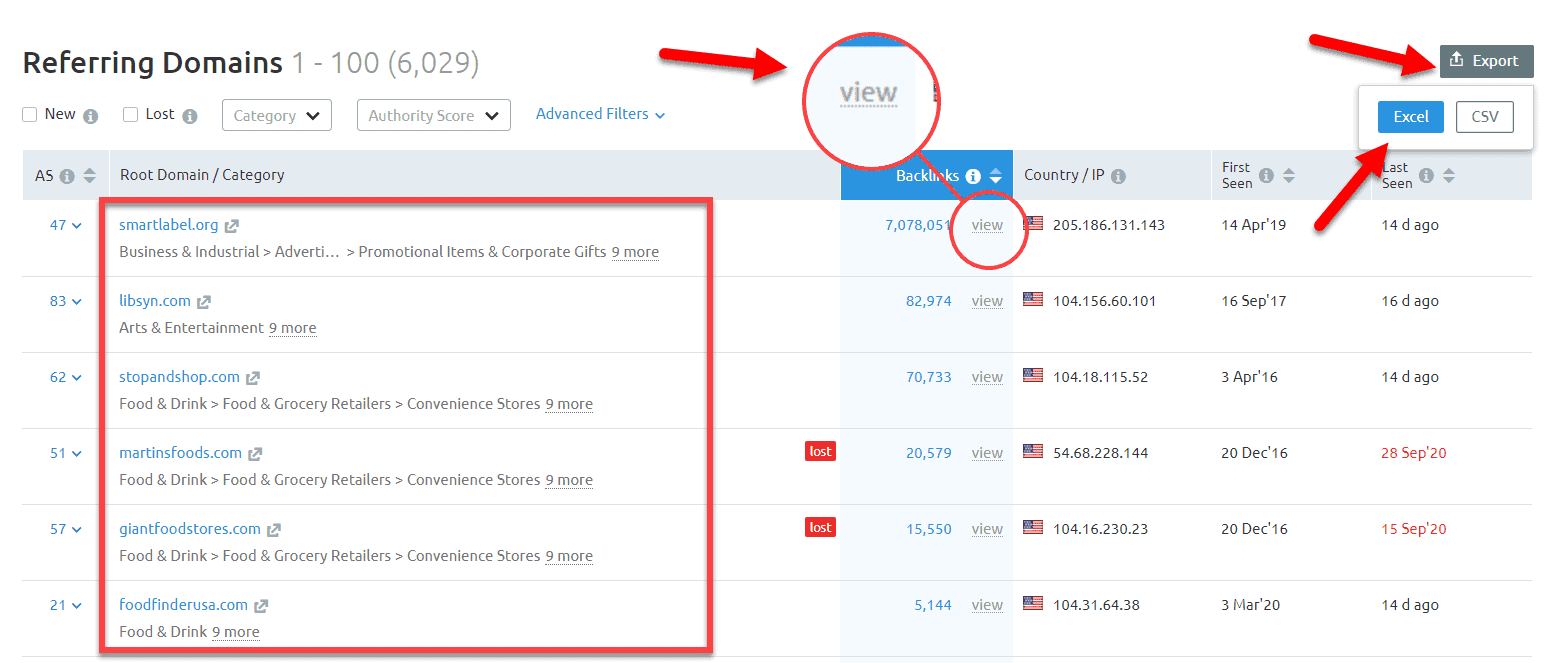
Task: View backlinks from giantfoodstores.com row
Action: pos(987,529)
